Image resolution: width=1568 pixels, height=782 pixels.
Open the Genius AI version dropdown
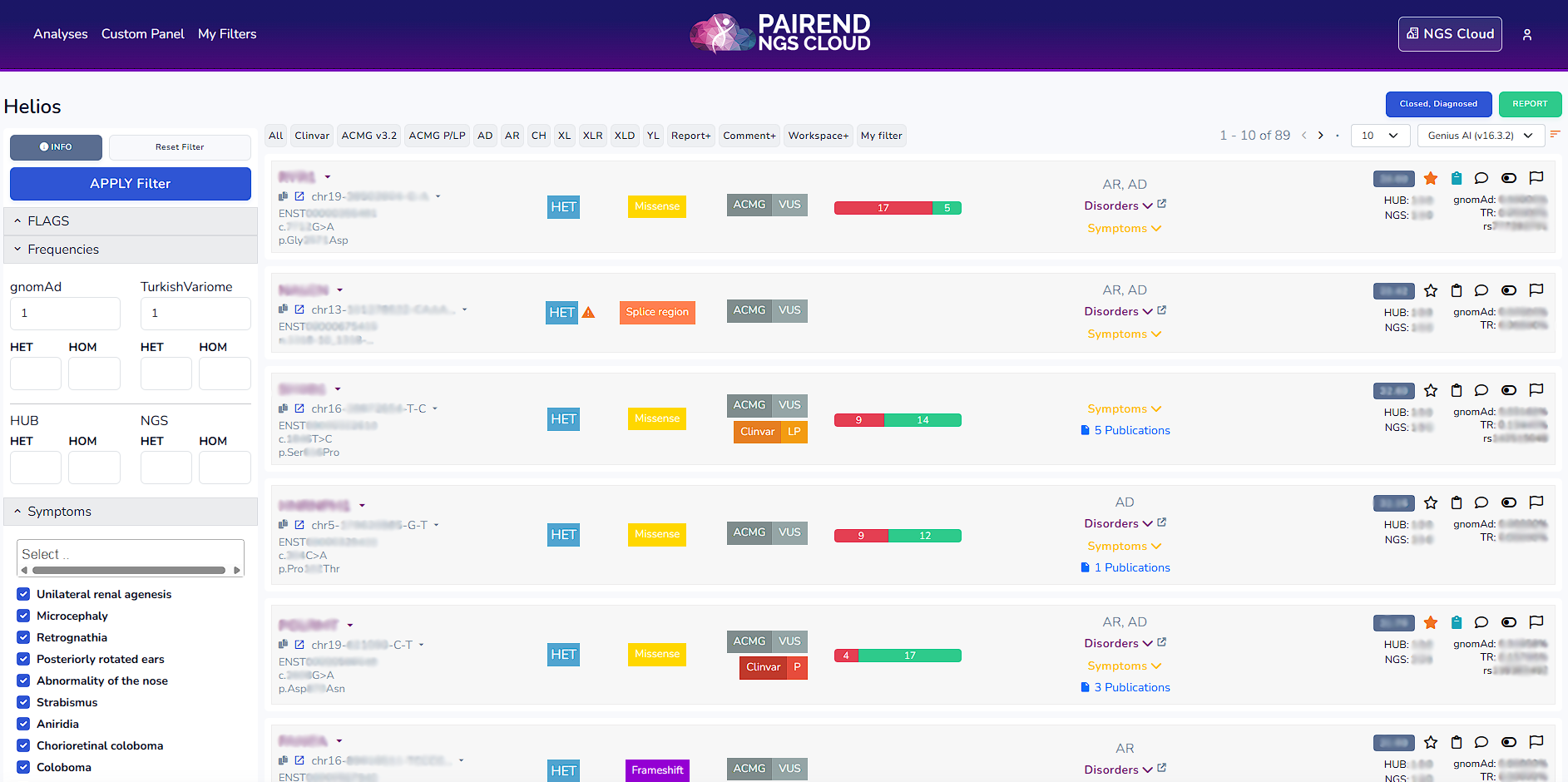pos(1481,136)
